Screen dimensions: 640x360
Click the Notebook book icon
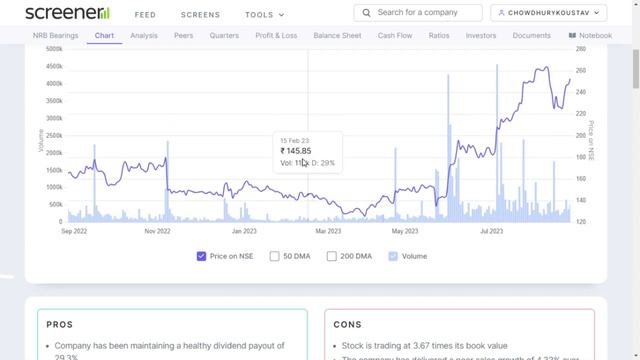pyautogui.click(x=572, y=36)
